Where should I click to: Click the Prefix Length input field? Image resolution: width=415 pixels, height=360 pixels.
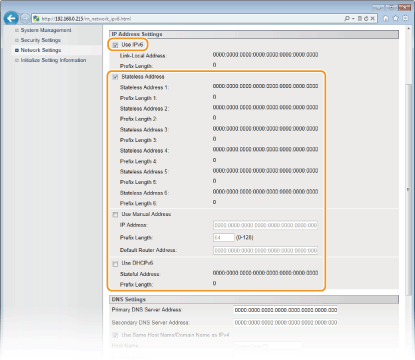[x=224, y=238]
